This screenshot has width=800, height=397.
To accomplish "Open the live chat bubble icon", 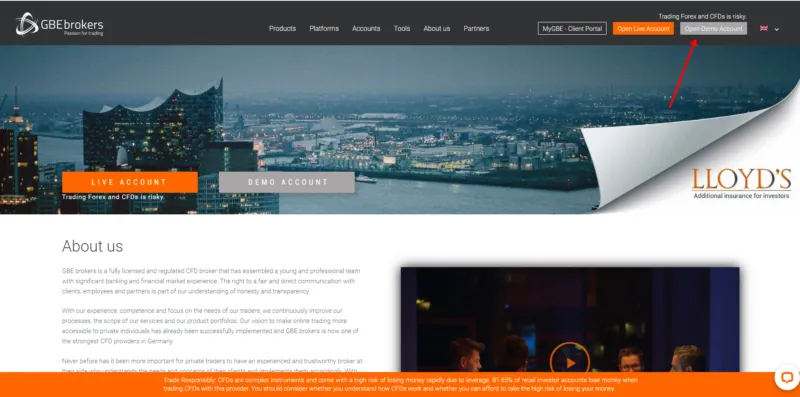I will tap(786, 378).
